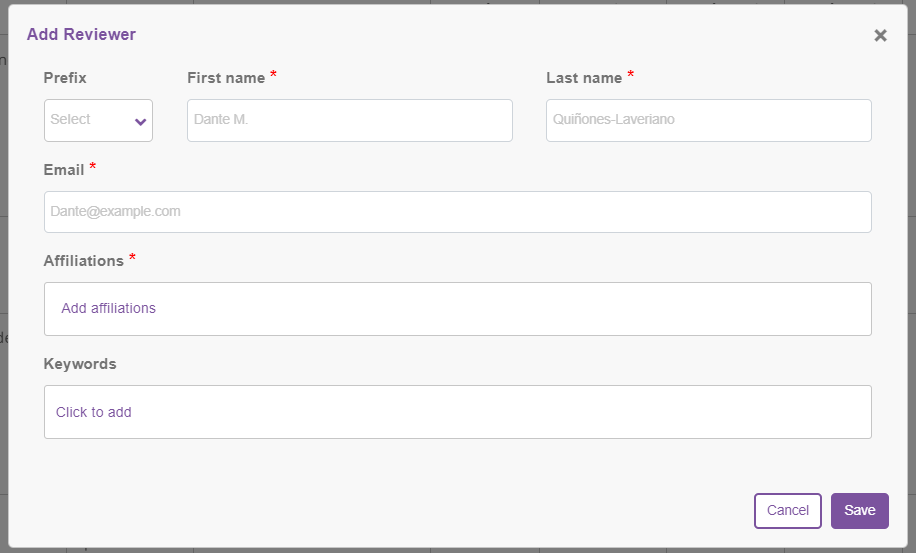Click the Select placeholder in Prefix box

click(70, 119)
